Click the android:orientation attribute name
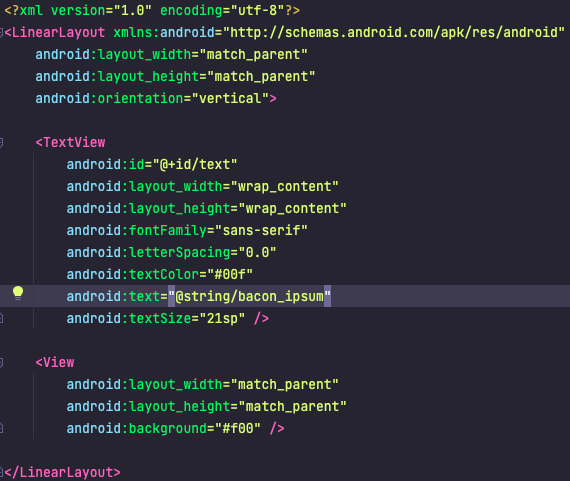 click(109, 99)
